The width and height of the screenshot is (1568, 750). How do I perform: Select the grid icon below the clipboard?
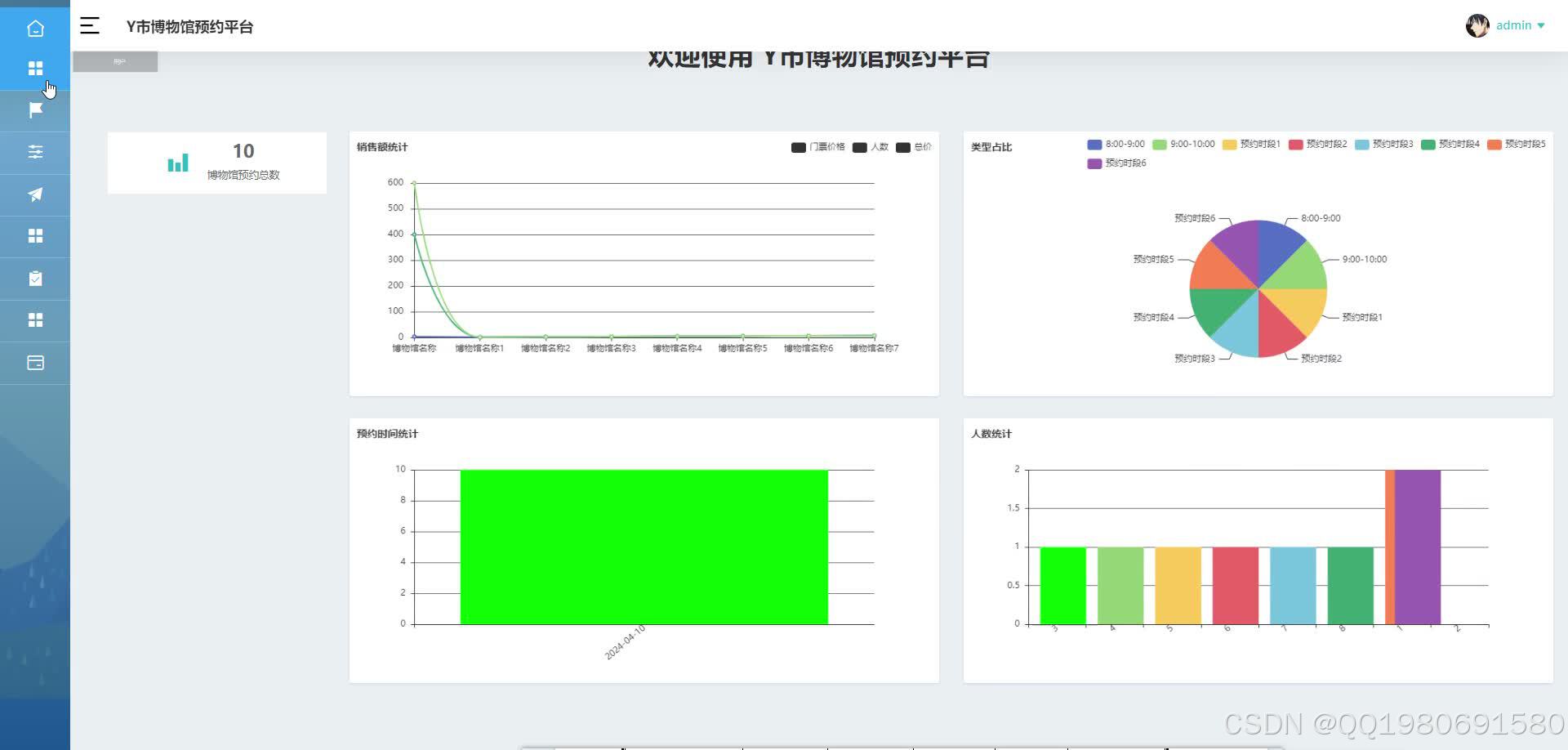coord(35,320)
